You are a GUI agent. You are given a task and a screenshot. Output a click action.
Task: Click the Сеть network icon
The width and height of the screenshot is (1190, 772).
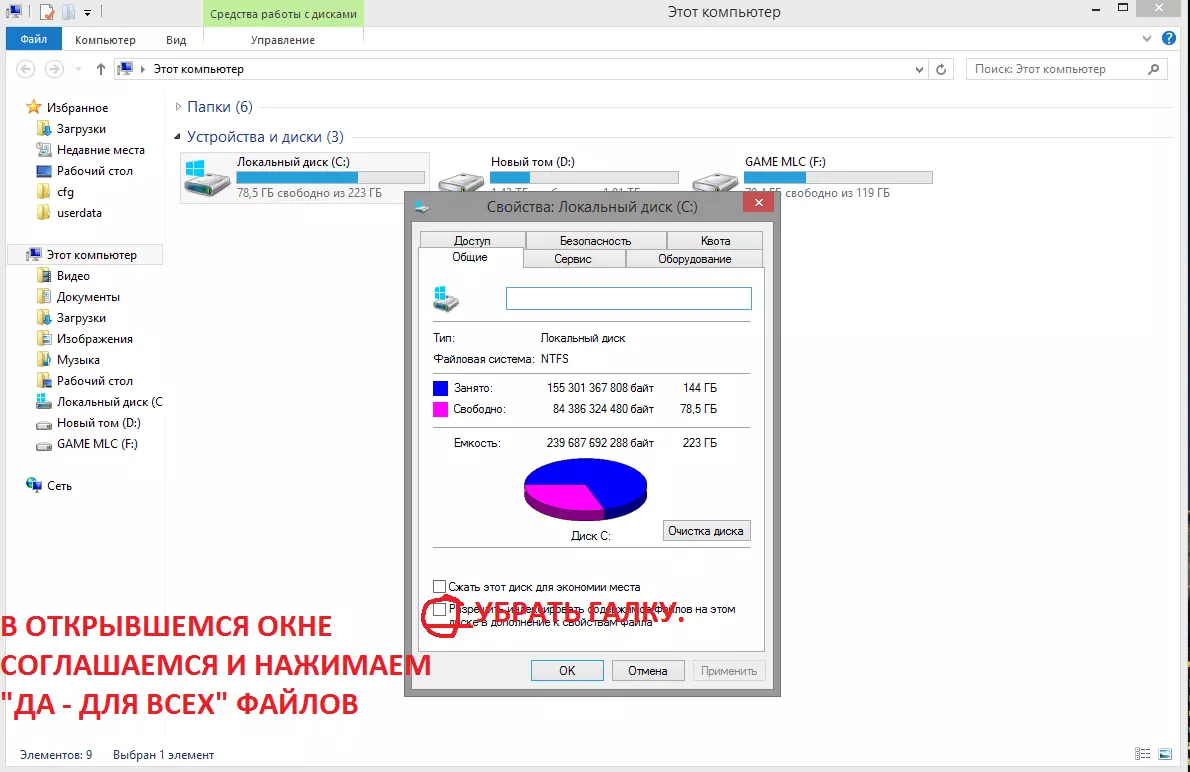tap(34, 485)
